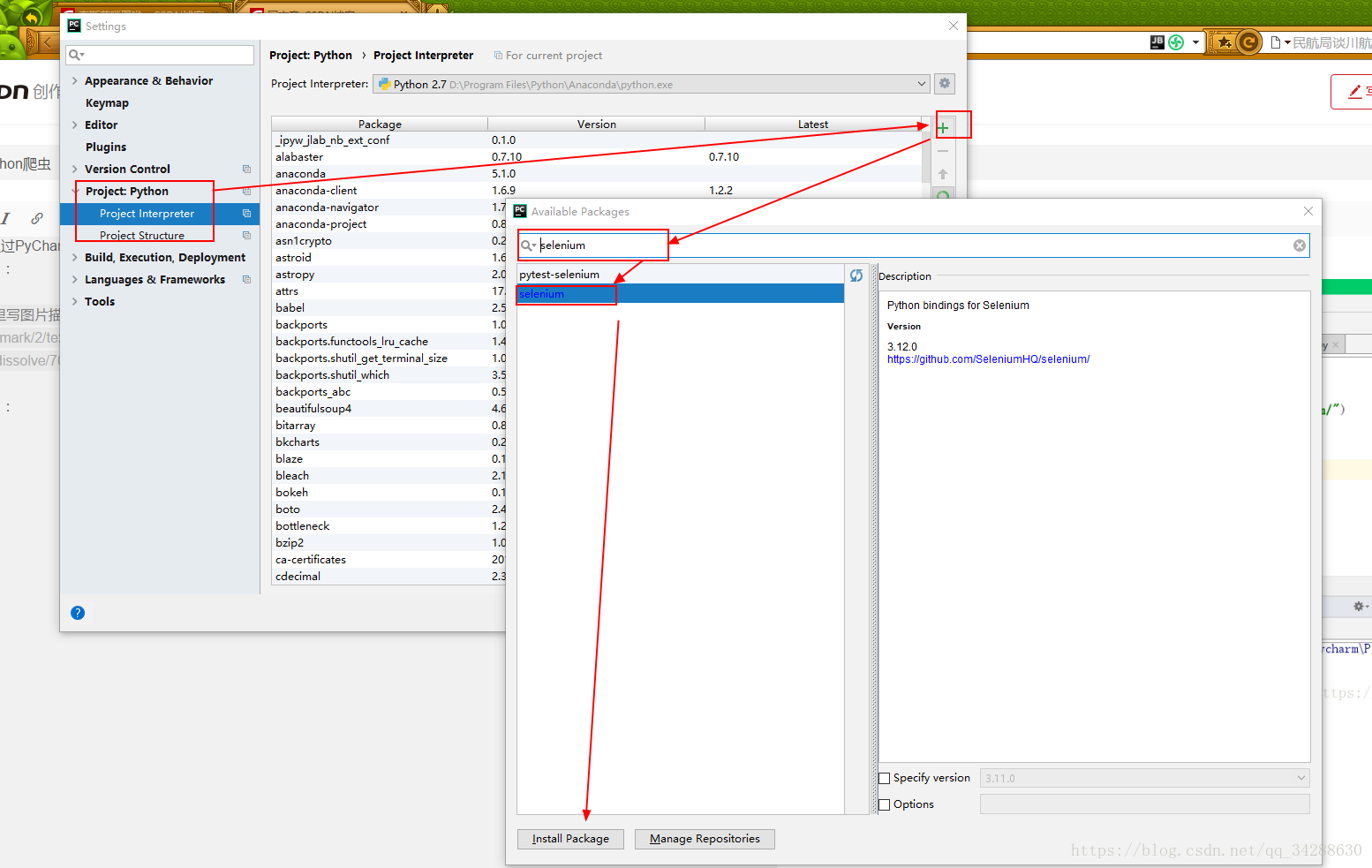Close the Settings dialog

954,26
